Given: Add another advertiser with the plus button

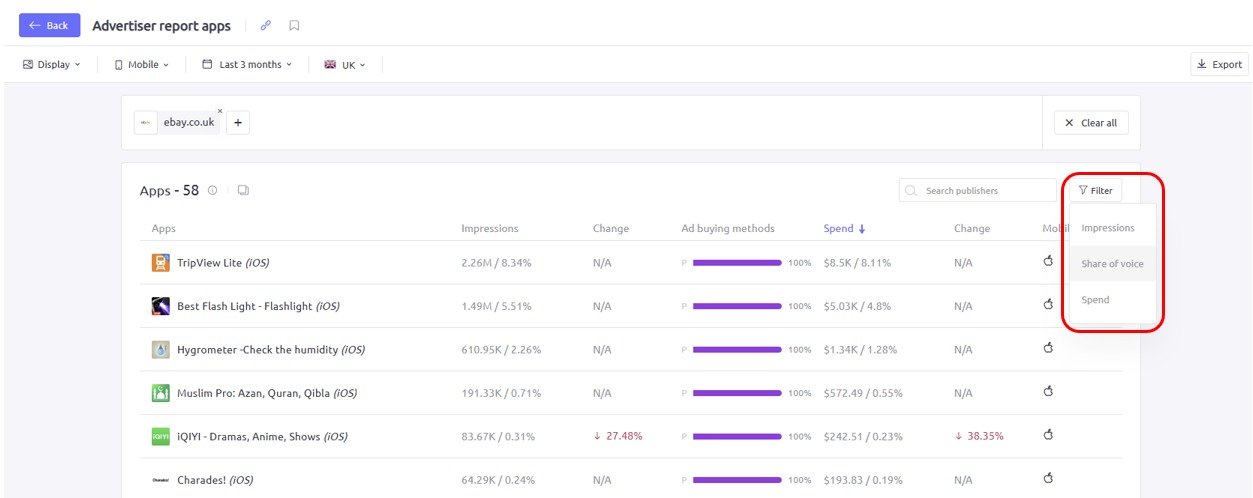Looking at the screenshot, I should [x=238, y=122].
